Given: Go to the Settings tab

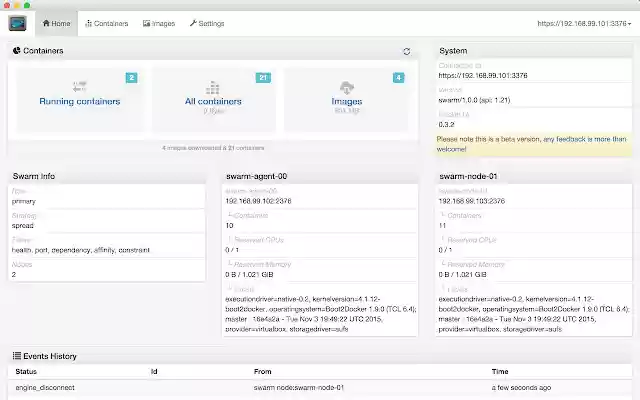Looking at the screenshot, I should (x=207, y=23).
